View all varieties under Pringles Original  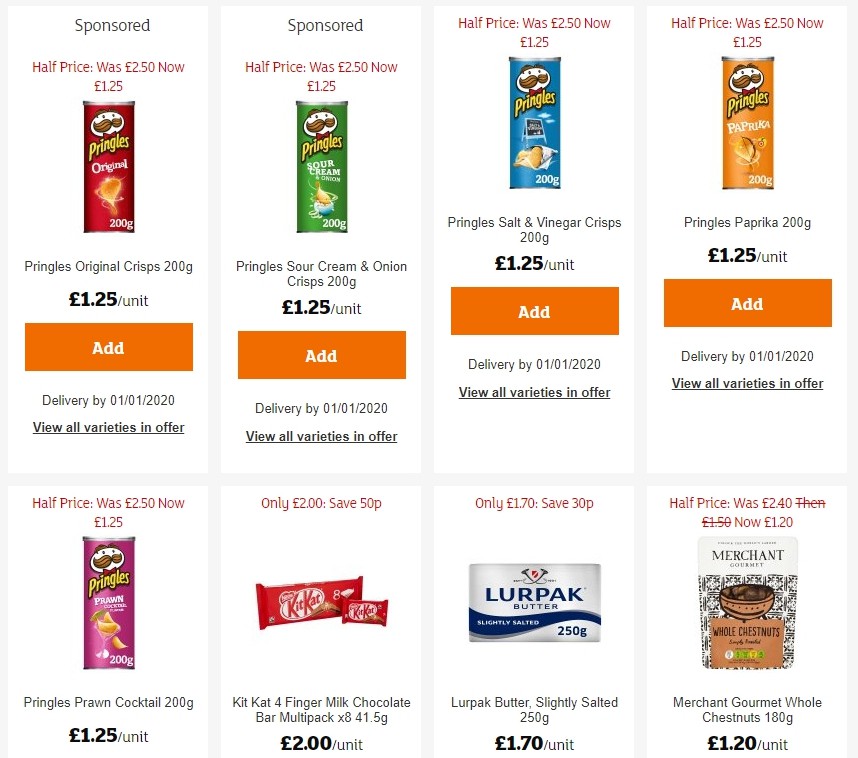pos(108,427)
